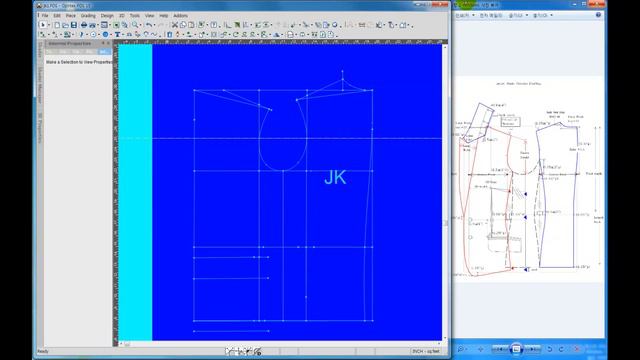The height and width of the screenshot is (360, 640).
Task: Delete image with red X in photo viewer
Action: pos(577,349)
